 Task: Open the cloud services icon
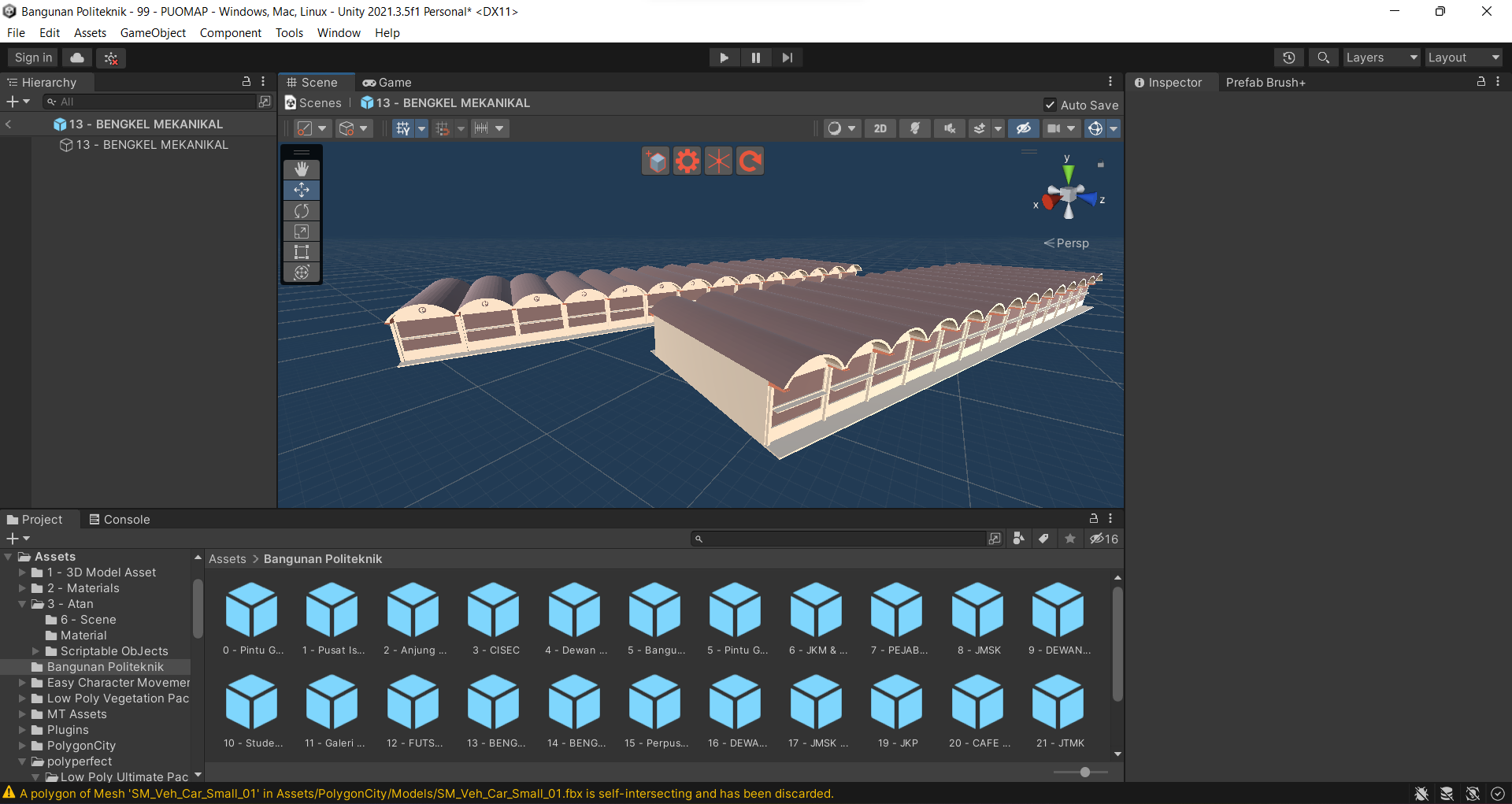coord(77,57)
